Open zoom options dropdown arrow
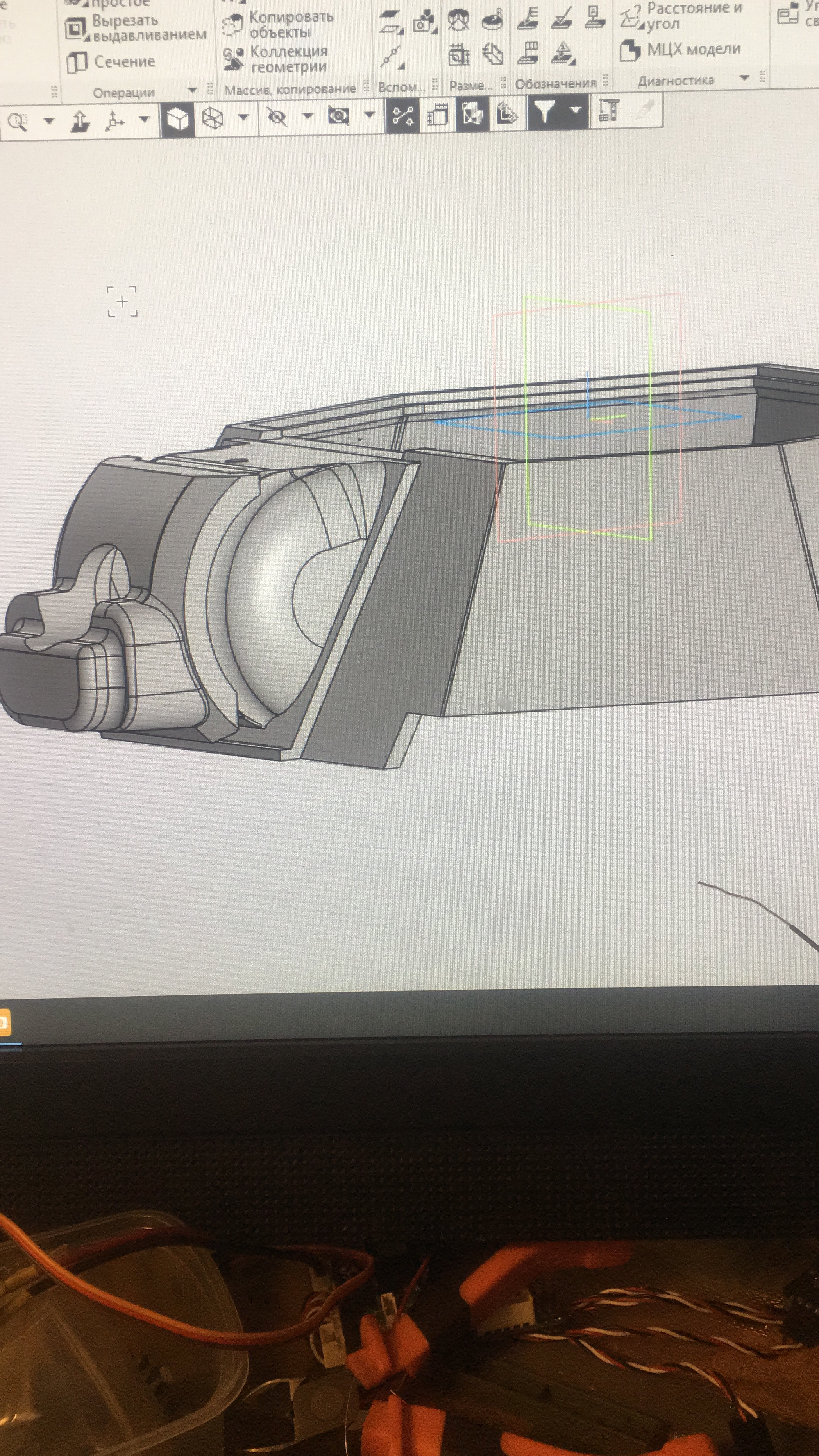819x1456 pixels. click(x=49, y=120)
